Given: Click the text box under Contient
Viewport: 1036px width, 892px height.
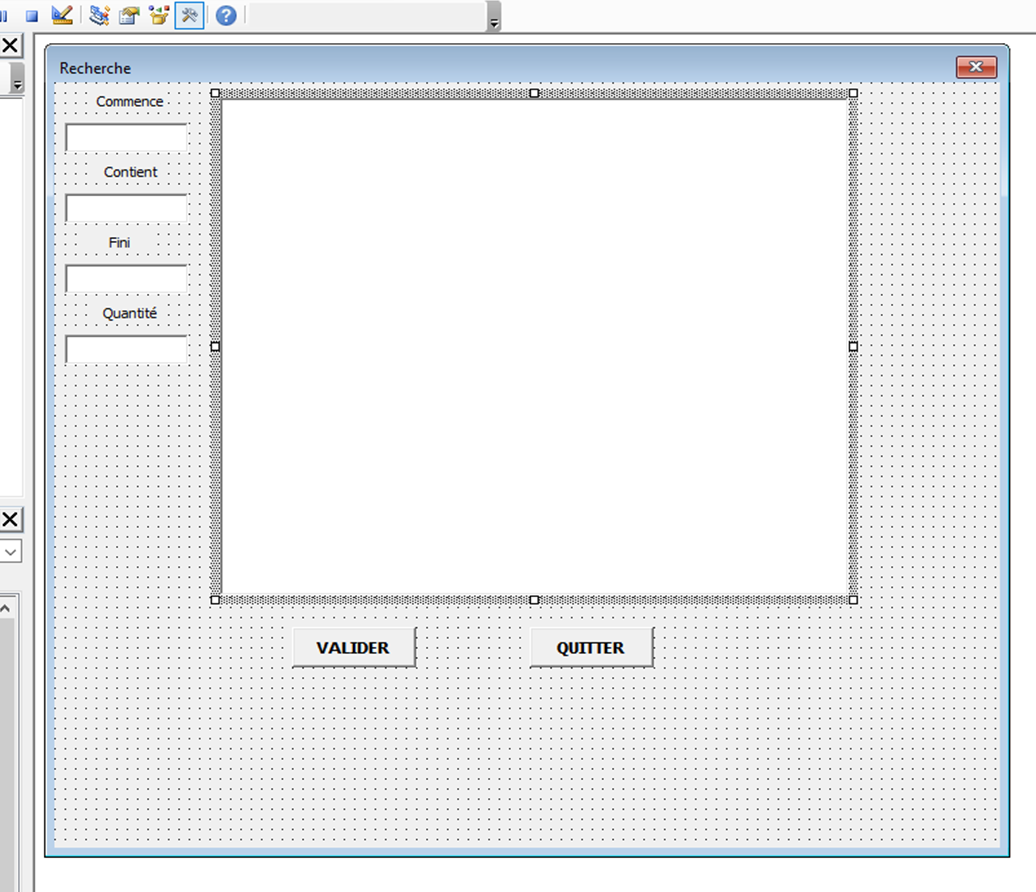Looking at the screenshot, I should (126, 208).
